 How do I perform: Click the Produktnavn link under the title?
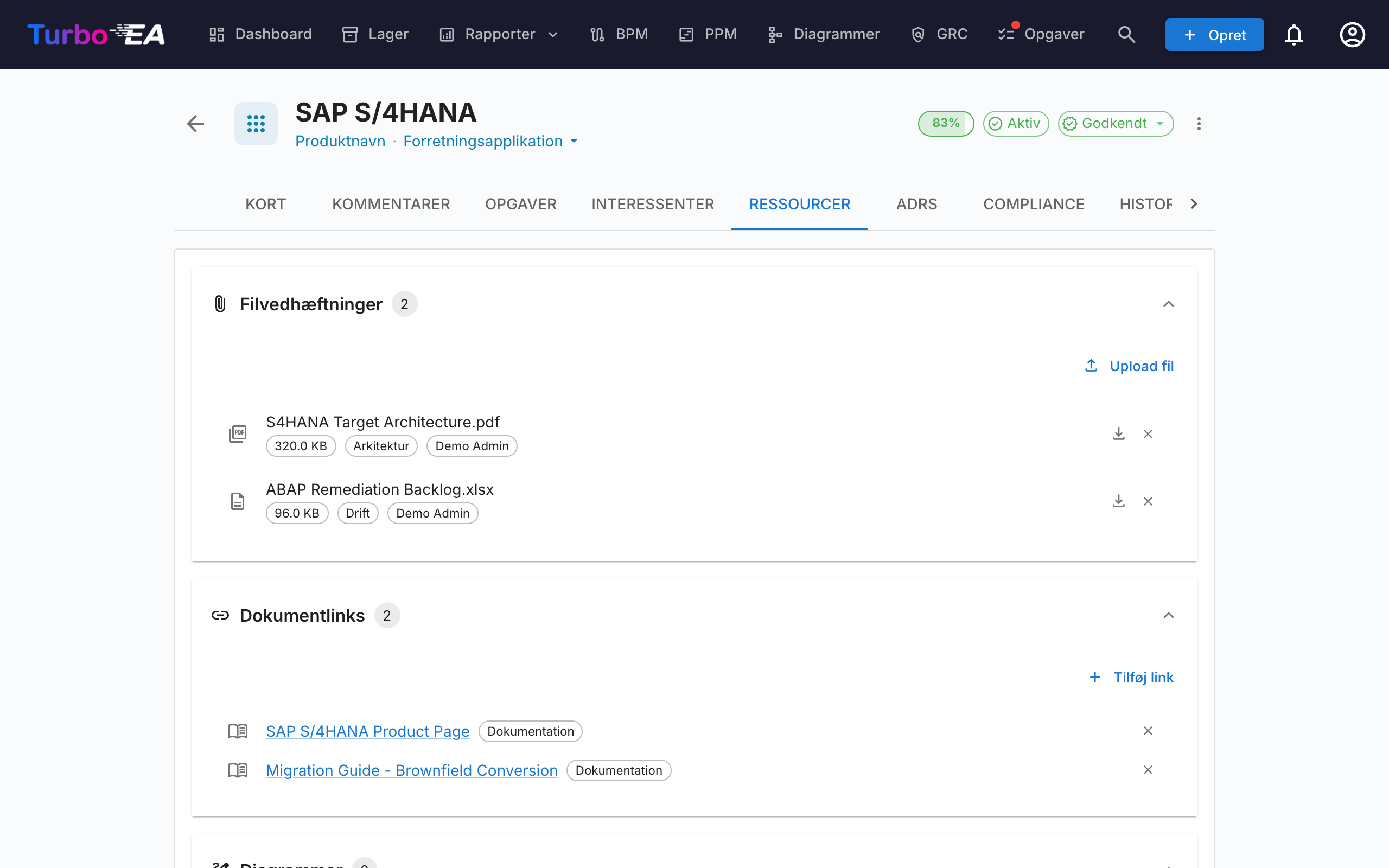click(340, 141)
